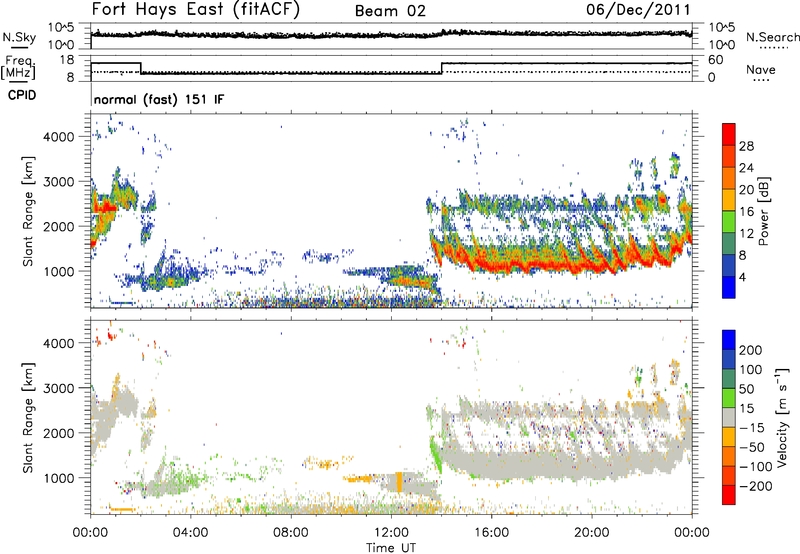
Task: Click the '-200' velocity colorbar tick
Action: tap(756, 486)
